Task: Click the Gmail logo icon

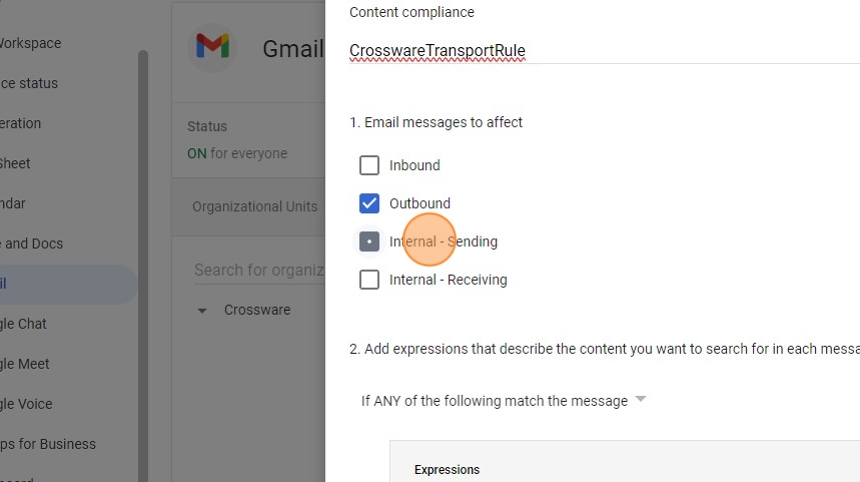Action: click(212, 46)
